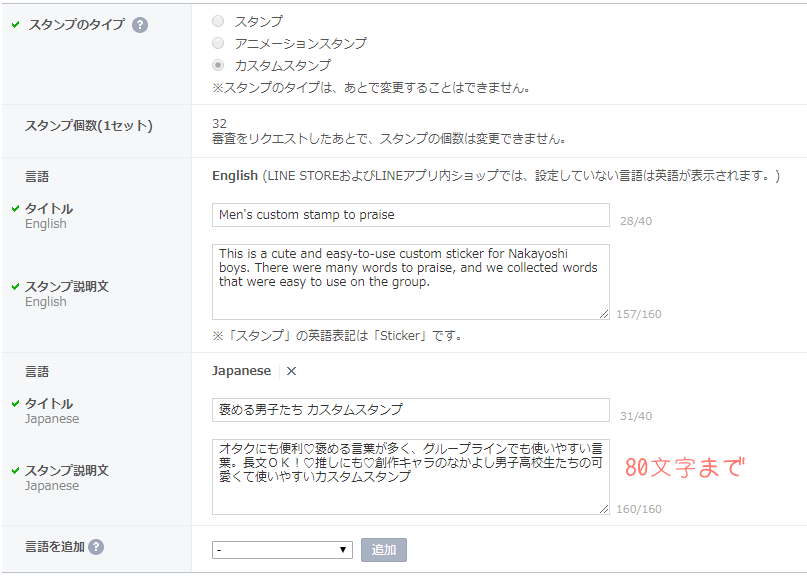Click the red 80文字まで annotation text
Screen dimensions: 807x586
(x=684, y=468)
